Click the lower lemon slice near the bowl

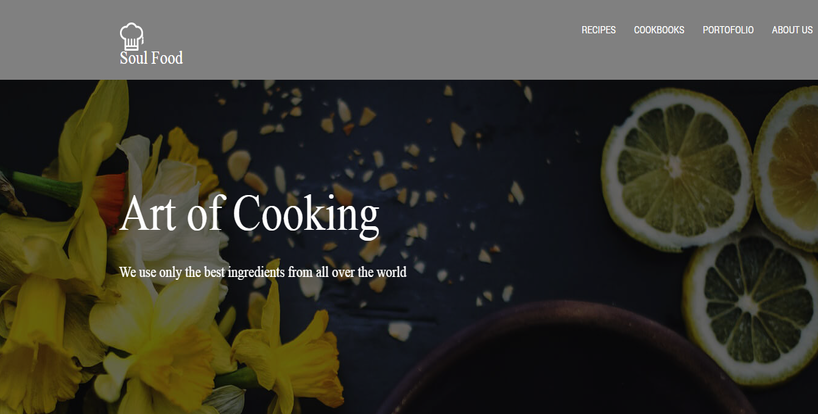(x=751, y=307)
